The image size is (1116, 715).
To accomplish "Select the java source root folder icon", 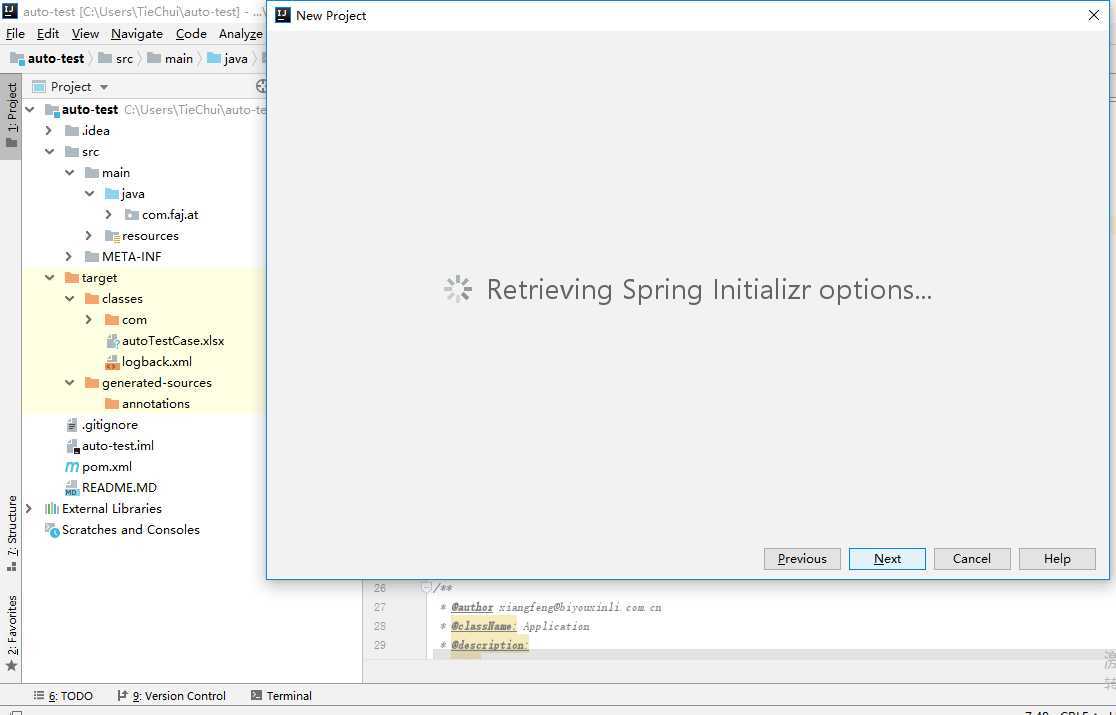I will pyautogui.click(x=111, y=194).
